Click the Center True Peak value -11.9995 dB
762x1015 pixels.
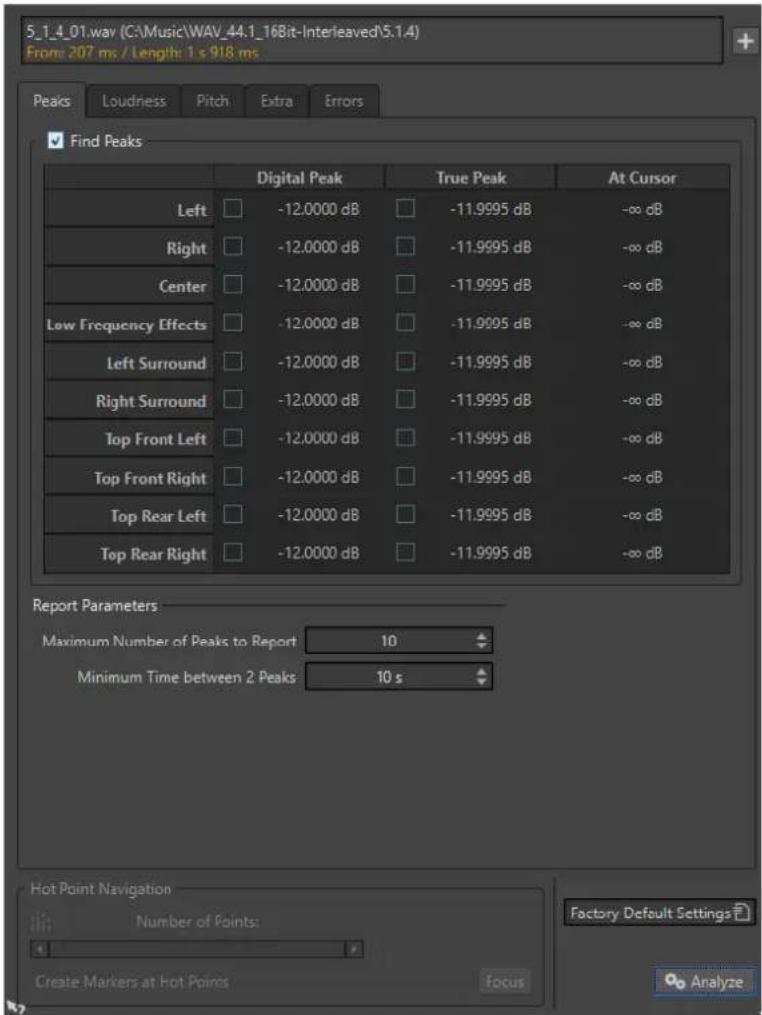coord(491,285)
